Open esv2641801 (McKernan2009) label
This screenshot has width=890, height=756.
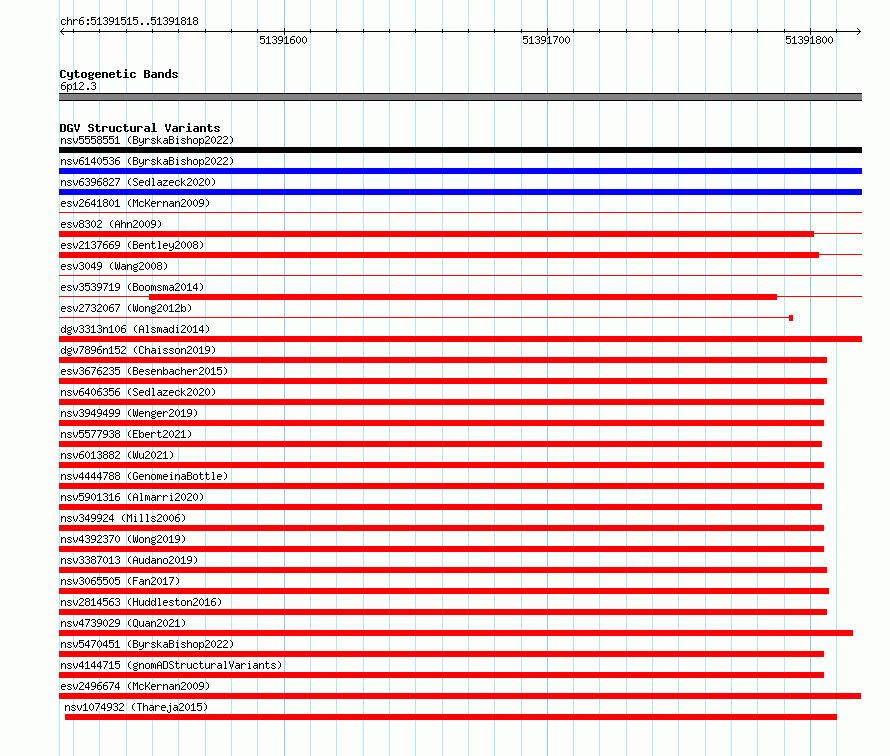point(135,203)
